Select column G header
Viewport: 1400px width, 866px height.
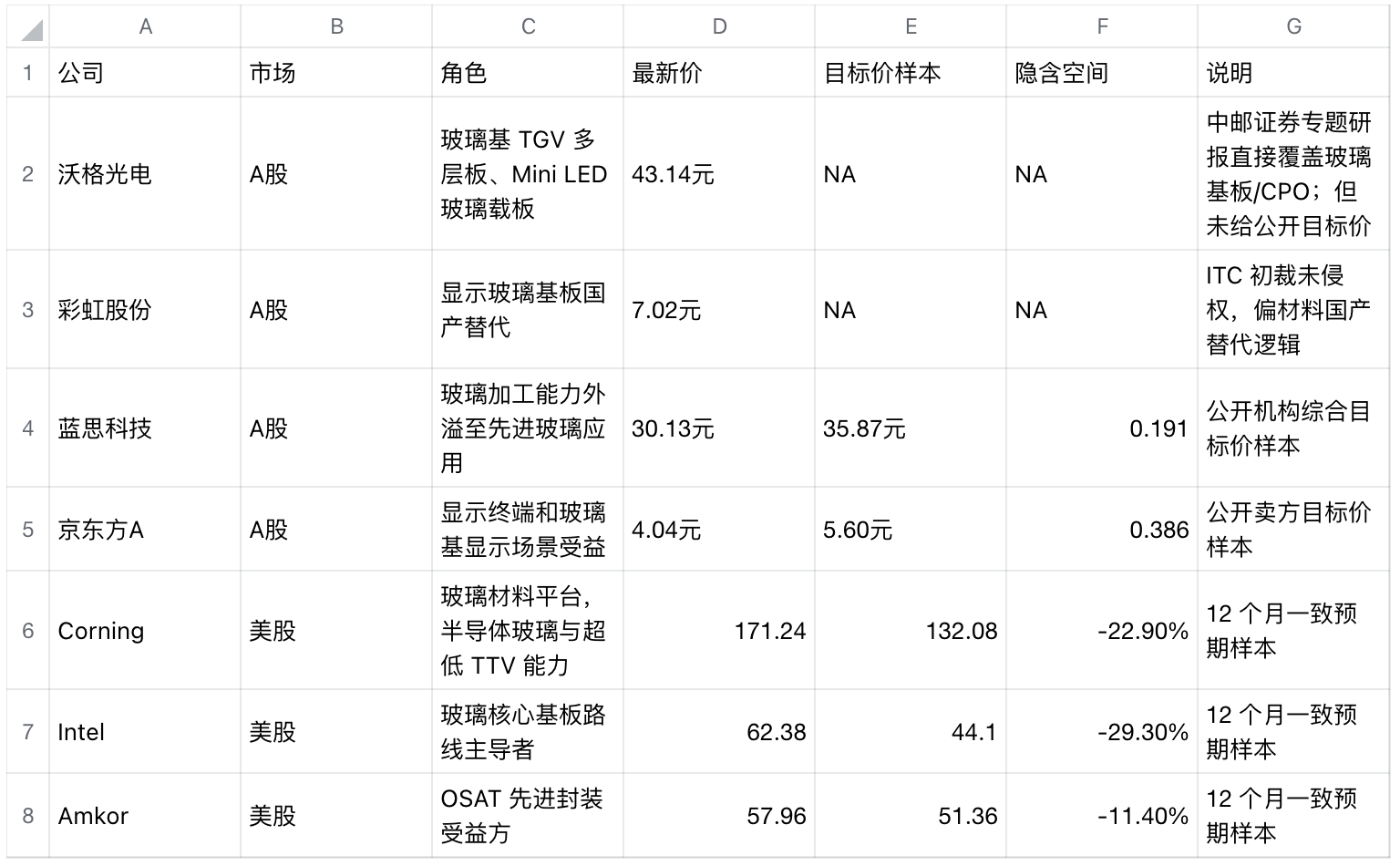tap(1293, 27)
